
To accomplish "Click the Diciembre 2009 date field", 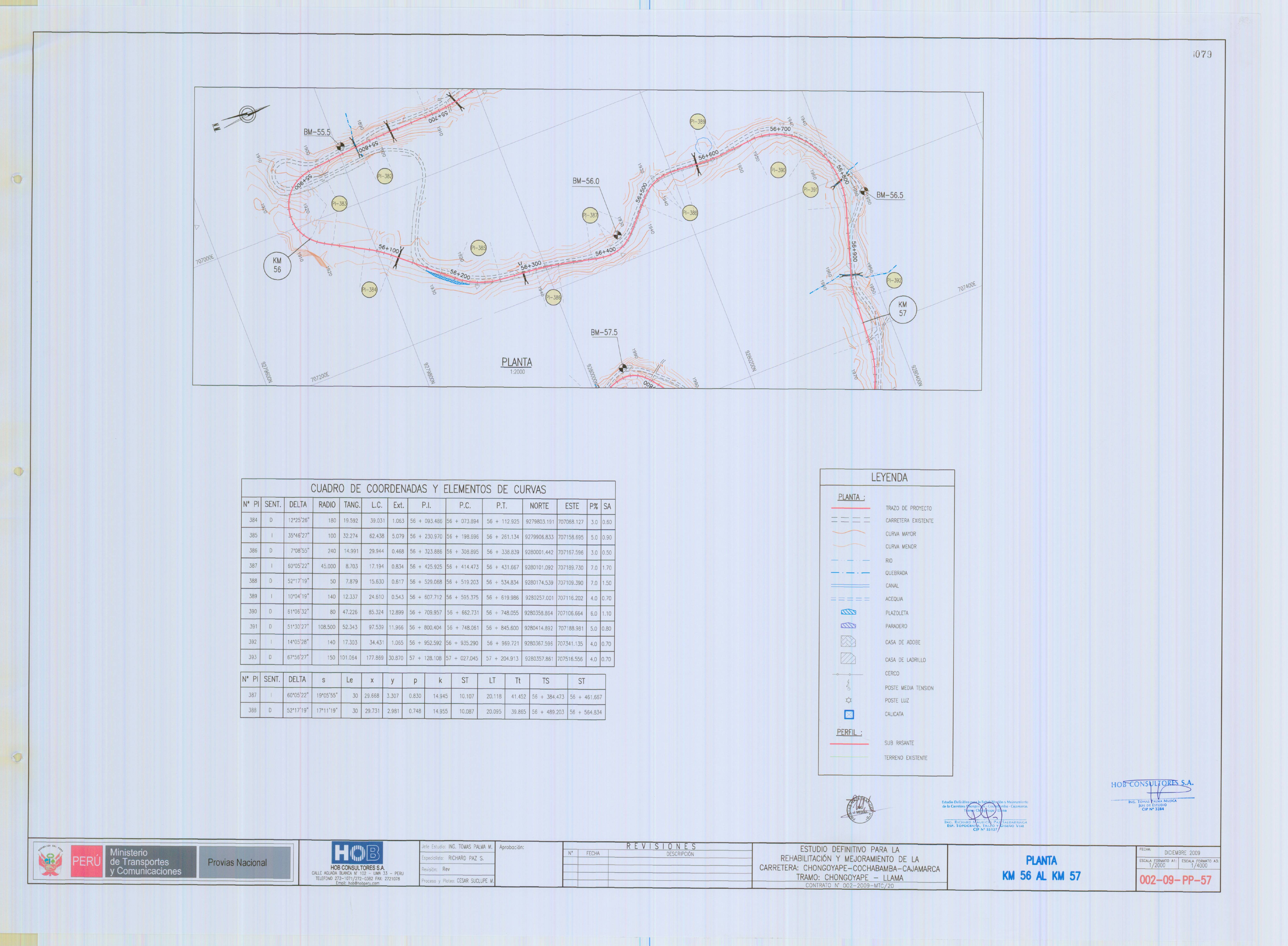I will (x=1182, y=853).
